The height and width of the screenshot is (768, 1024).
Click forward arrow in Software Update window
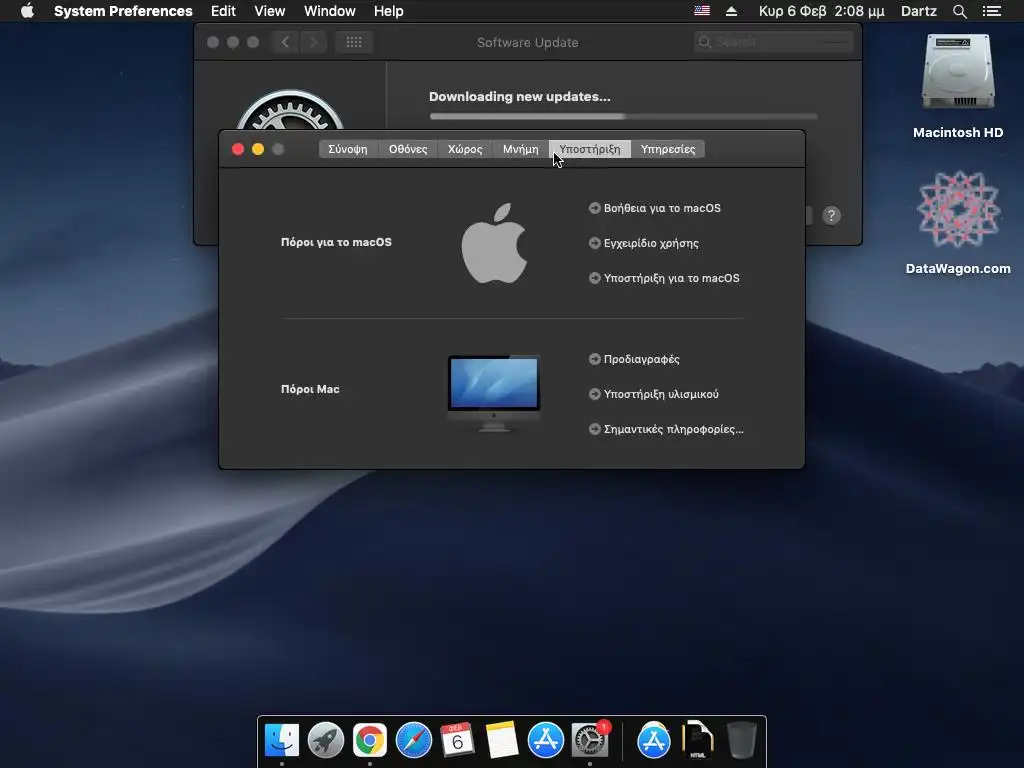313,42
